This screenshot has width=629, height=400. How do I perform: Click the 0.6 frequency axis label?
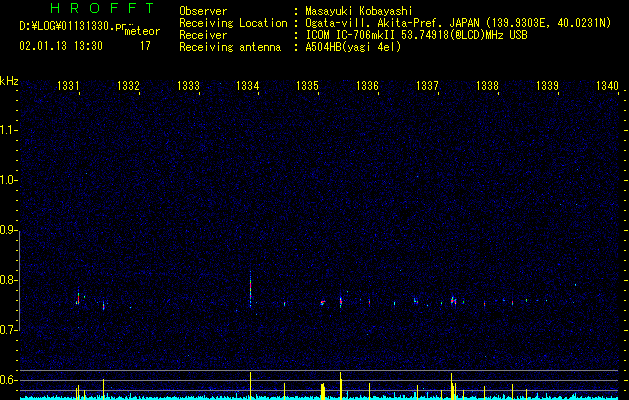click(8, 380)
